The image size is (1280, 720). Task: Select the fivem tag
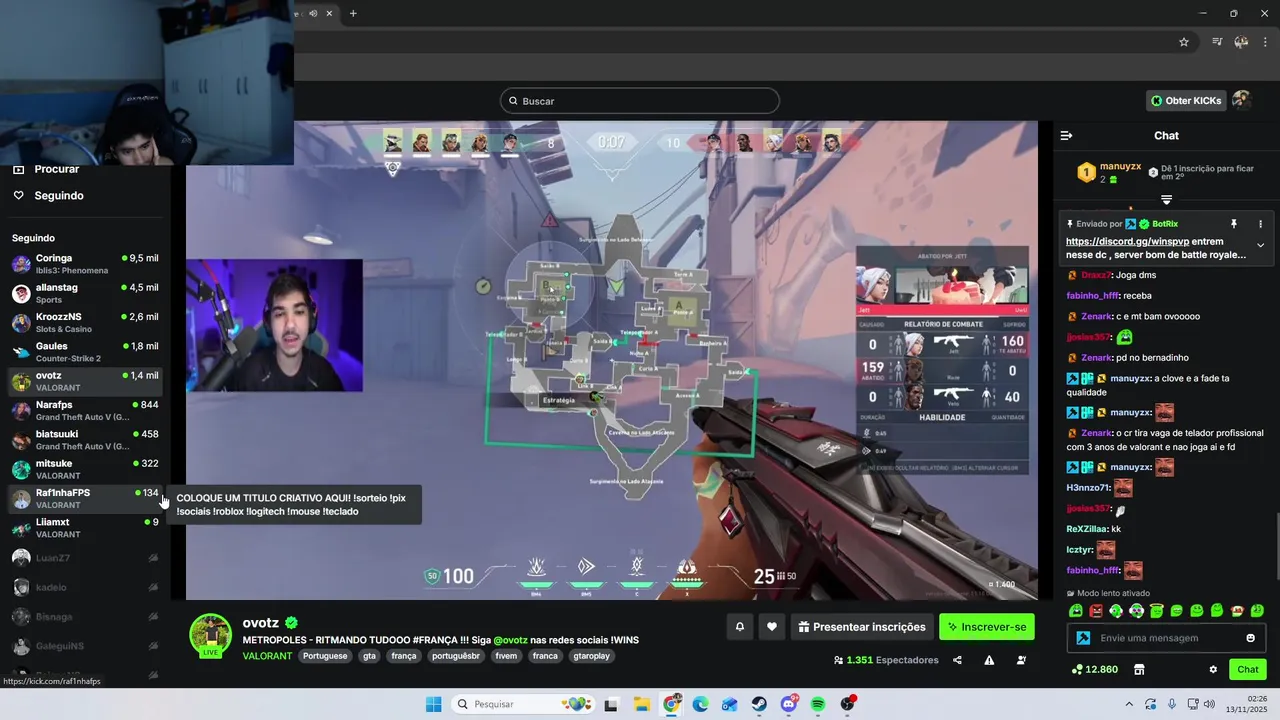point(506,656)
